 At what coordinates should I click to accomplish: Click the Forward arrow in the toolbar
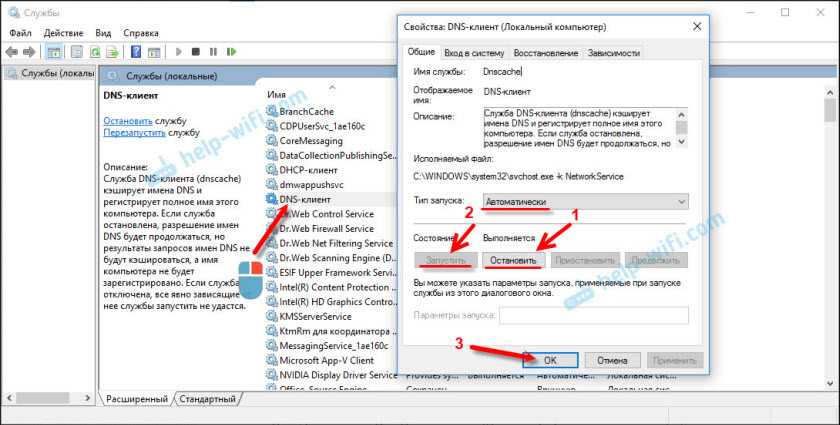click(x=29, y=51)
